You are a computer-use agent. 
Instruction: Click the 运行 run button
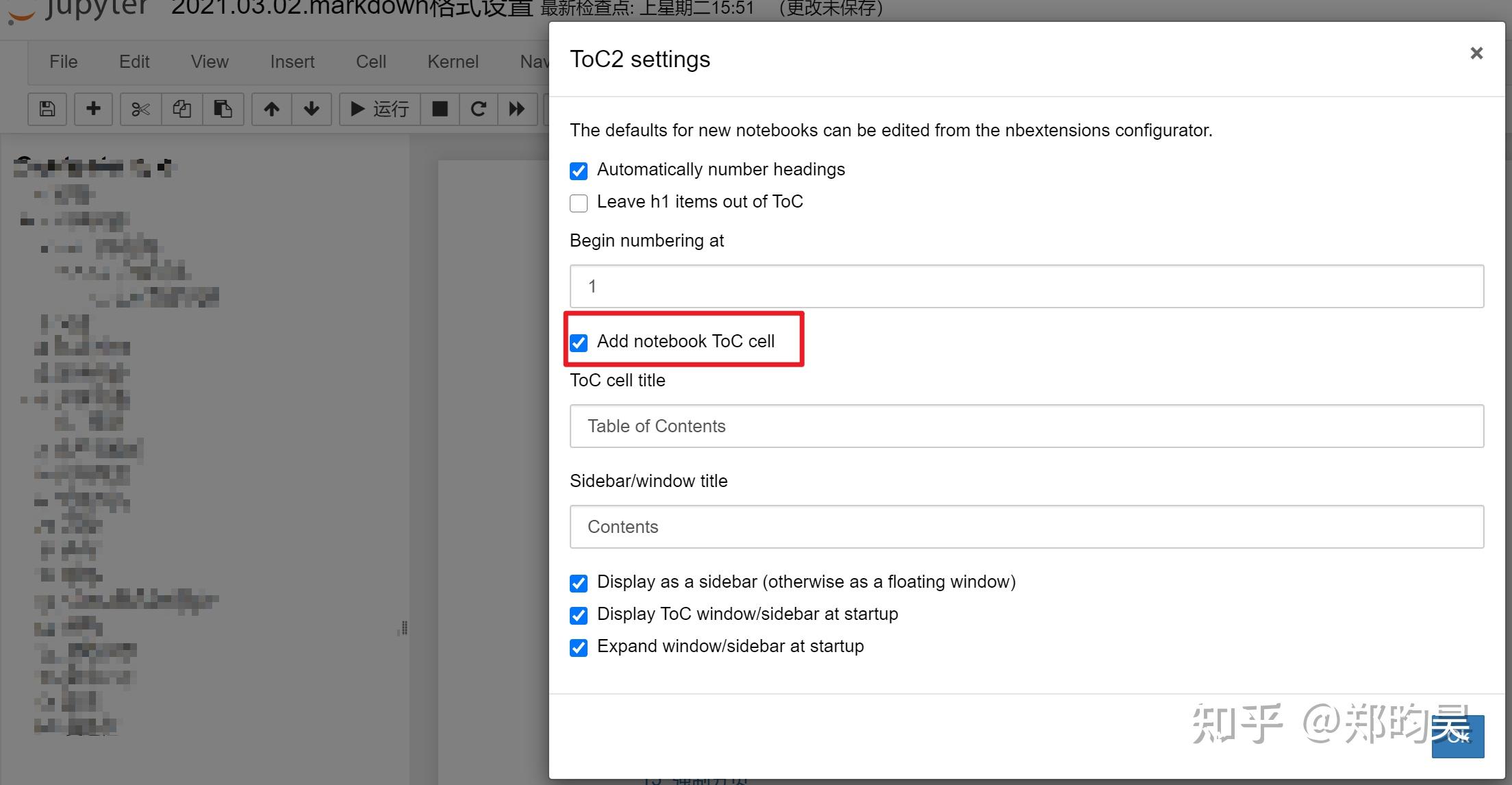(380, 109)
